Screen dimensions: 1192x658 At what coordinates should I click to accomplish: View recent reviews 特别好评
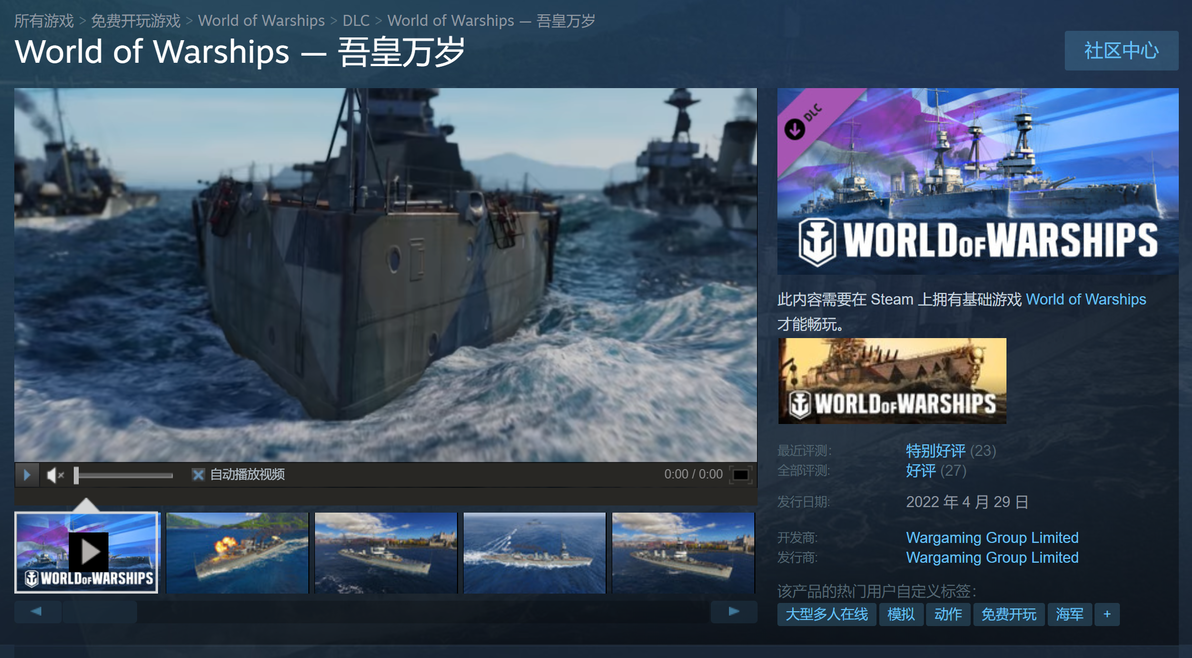click(x=935, y=451)
